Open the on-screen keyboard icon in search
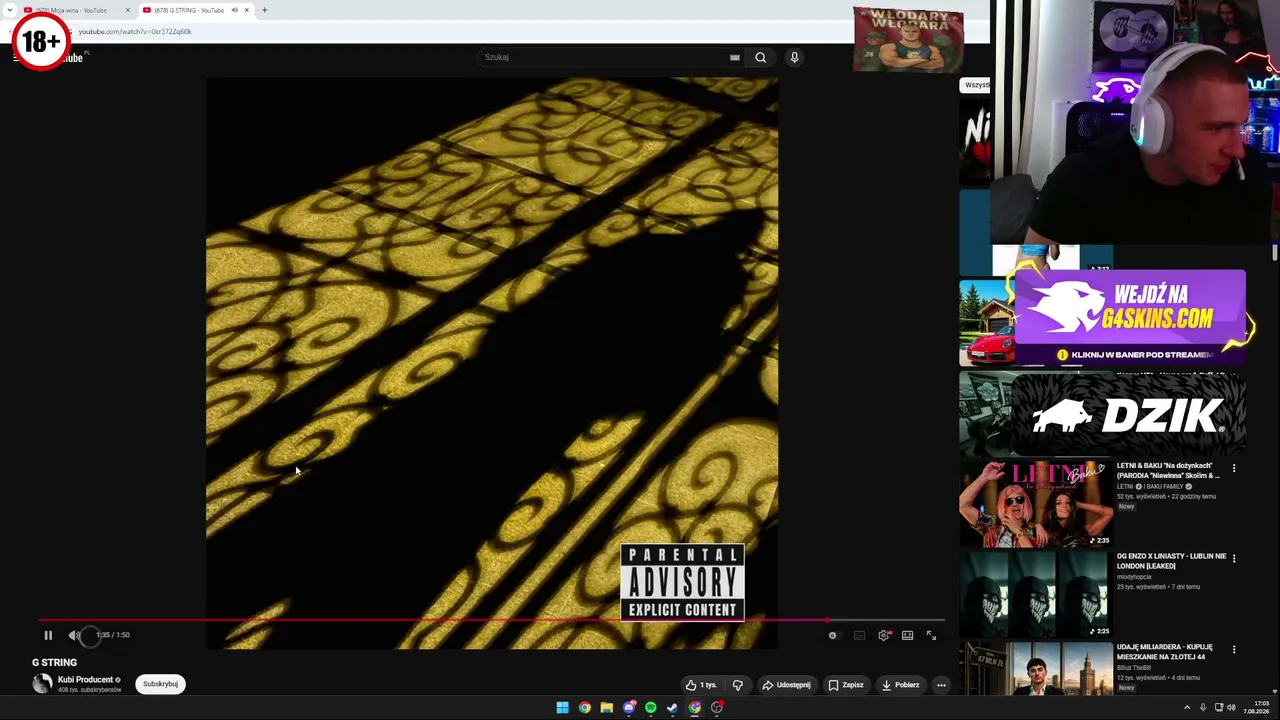Screen dimensions: 1280x720 pos(735,57)
